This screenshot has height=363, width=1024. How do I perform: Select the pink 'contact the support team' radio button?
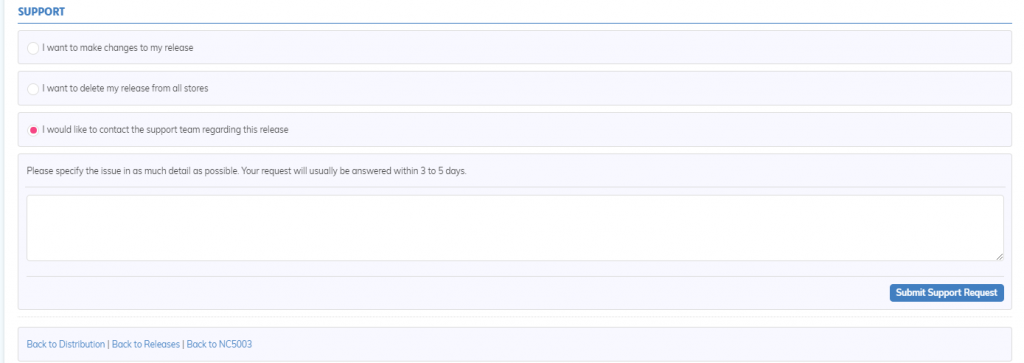[x=33, y=130]
